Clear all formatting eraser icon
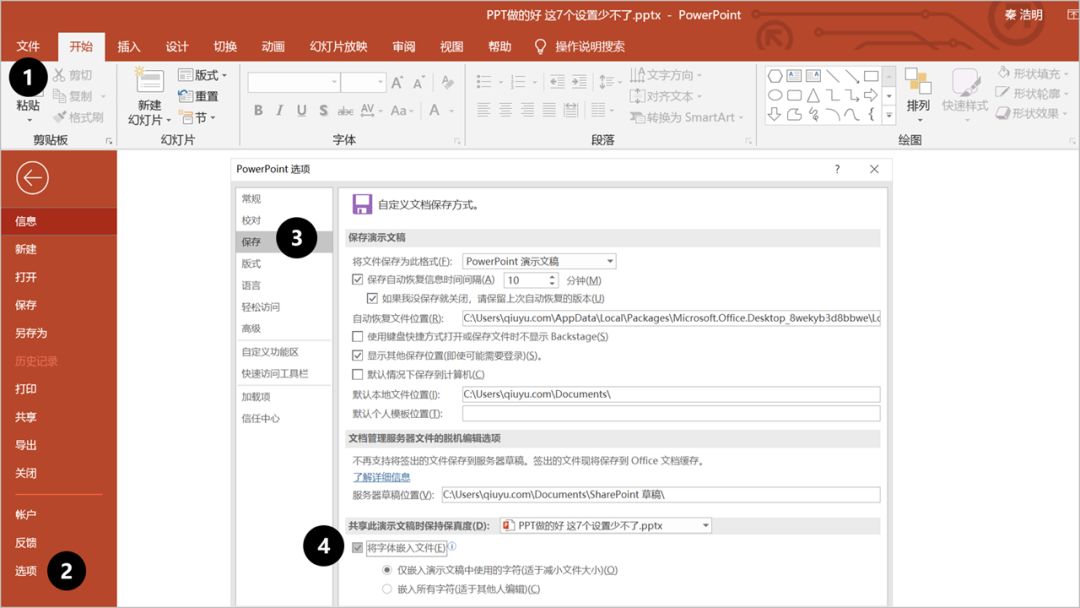 448,83
